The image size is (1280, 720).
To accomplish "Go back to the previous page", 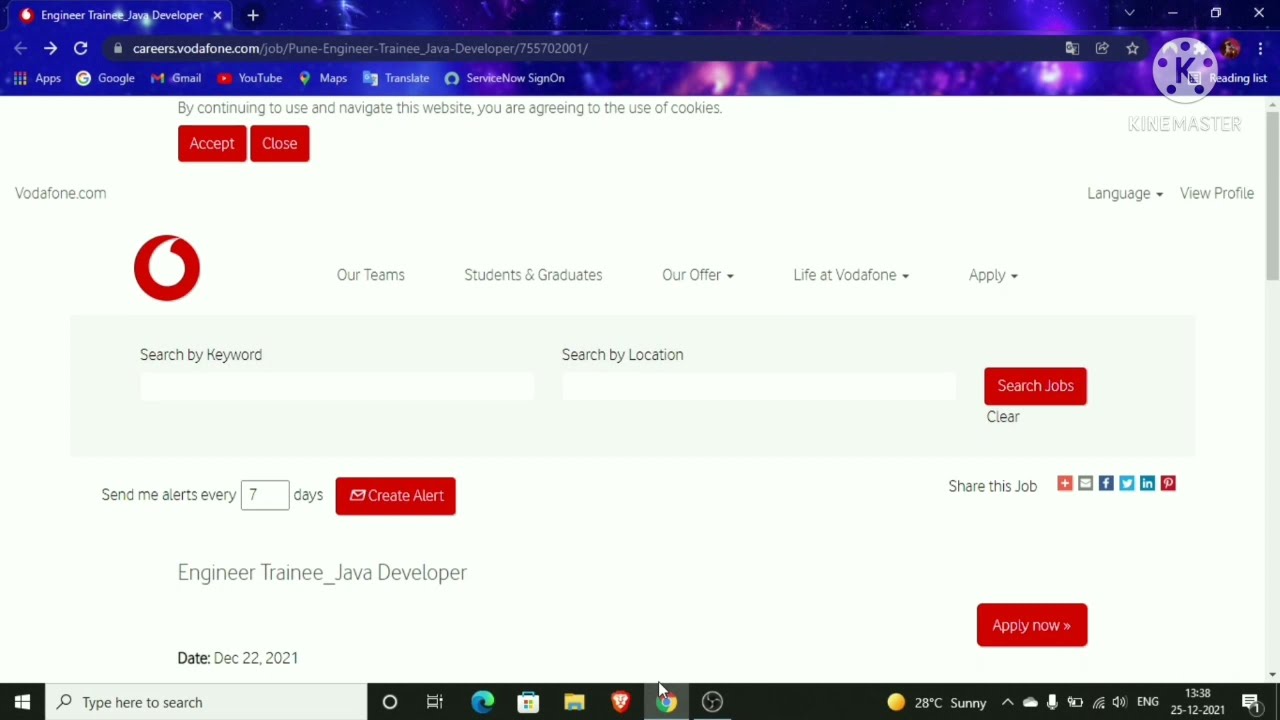I will coord(21,48).
